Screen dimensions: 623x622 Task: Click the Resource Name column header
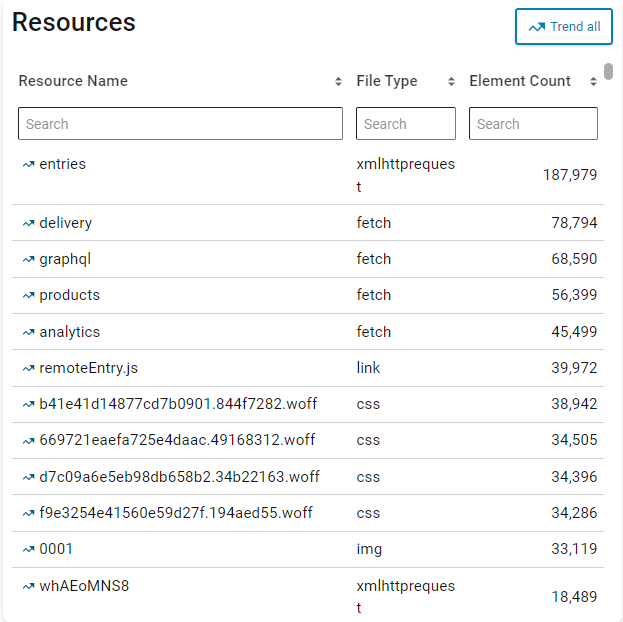(x=73, y=81)
